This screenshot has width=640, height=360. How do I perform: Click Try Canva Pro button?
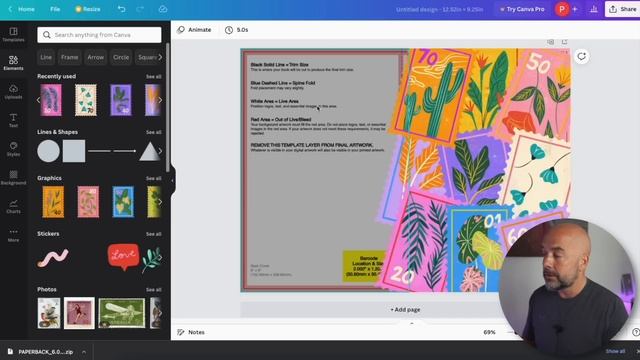point(522,9)
